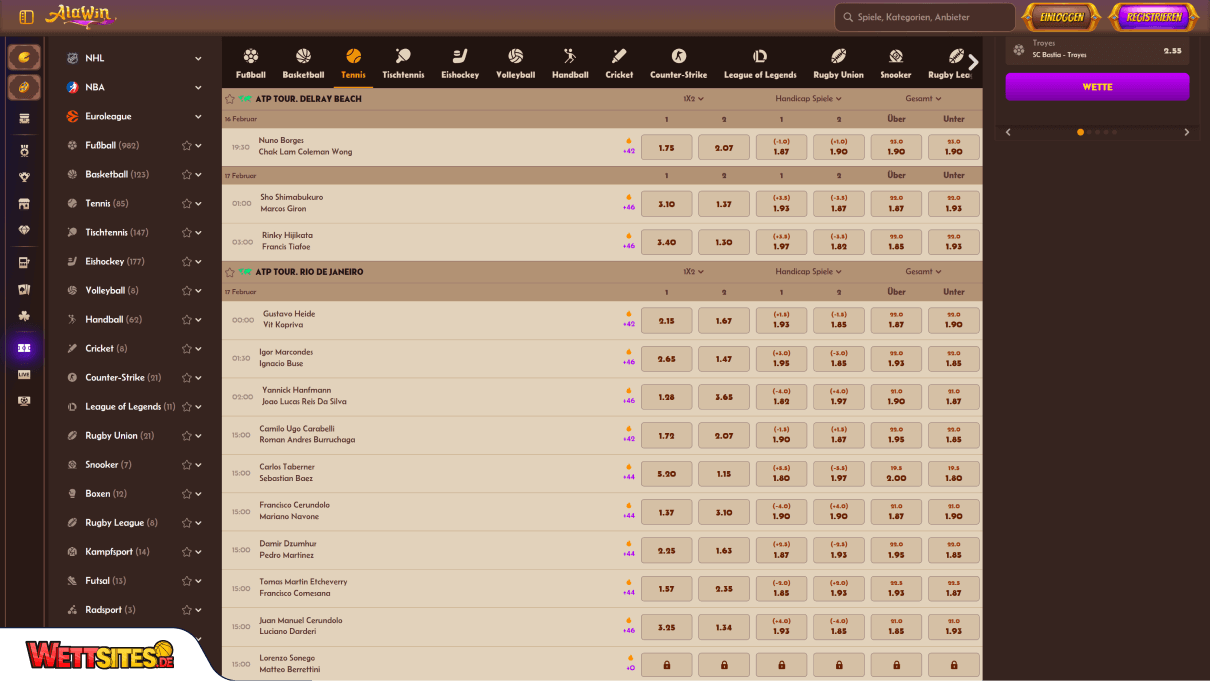1210x681 pixels.
Task: Open the Gesamt dropdown for Rio de Janeiro
Action: [x=923, y=272]
